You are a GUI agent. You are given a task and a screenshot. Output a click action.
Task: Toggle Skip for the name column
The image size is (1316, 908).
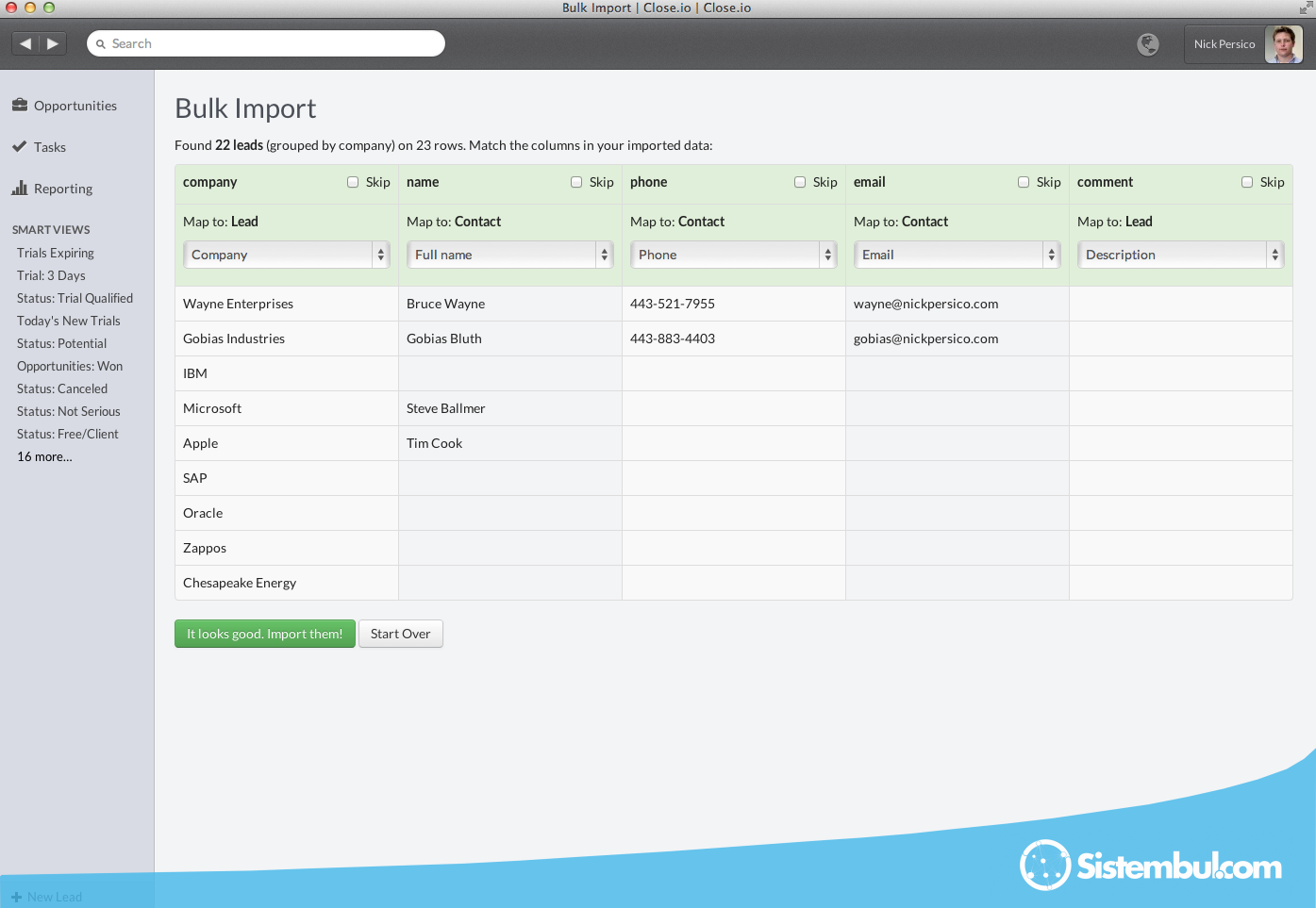pyautogui.click(x=576, y=182)
